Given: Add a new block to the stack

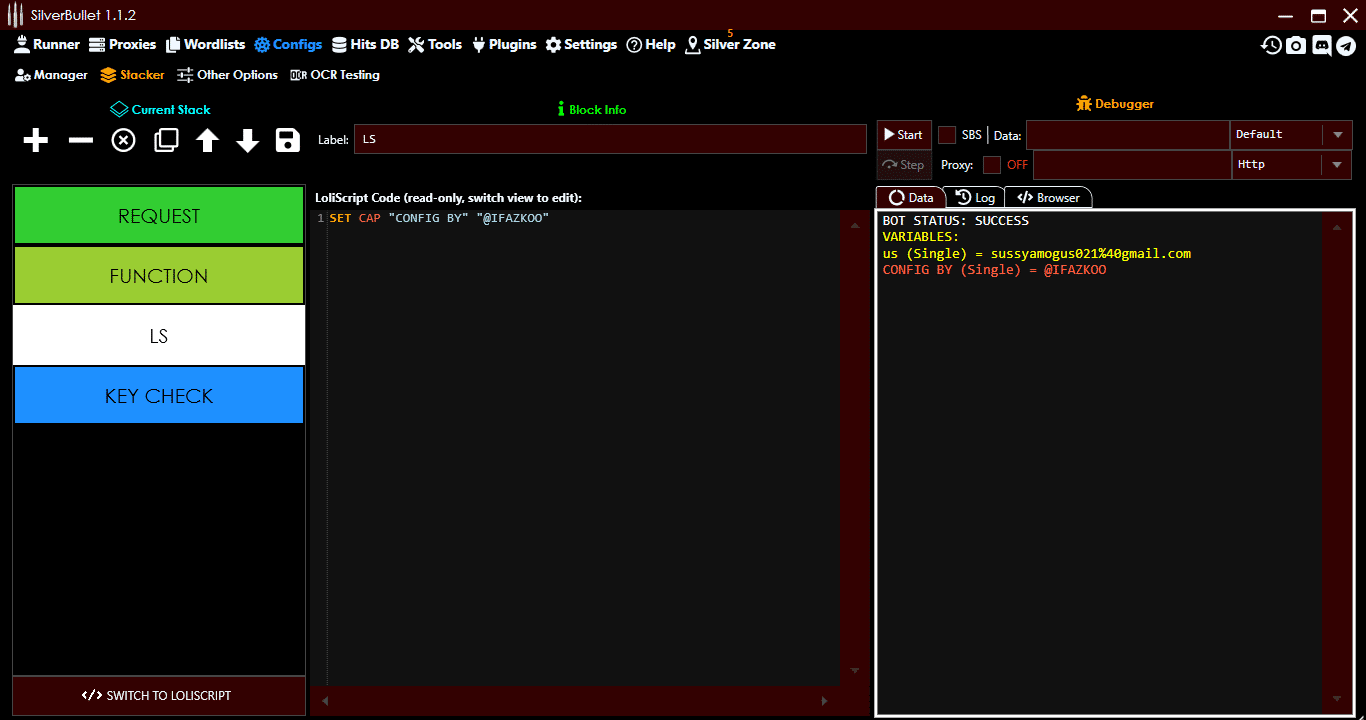Looking at the screenshot, I should point(35,140).
